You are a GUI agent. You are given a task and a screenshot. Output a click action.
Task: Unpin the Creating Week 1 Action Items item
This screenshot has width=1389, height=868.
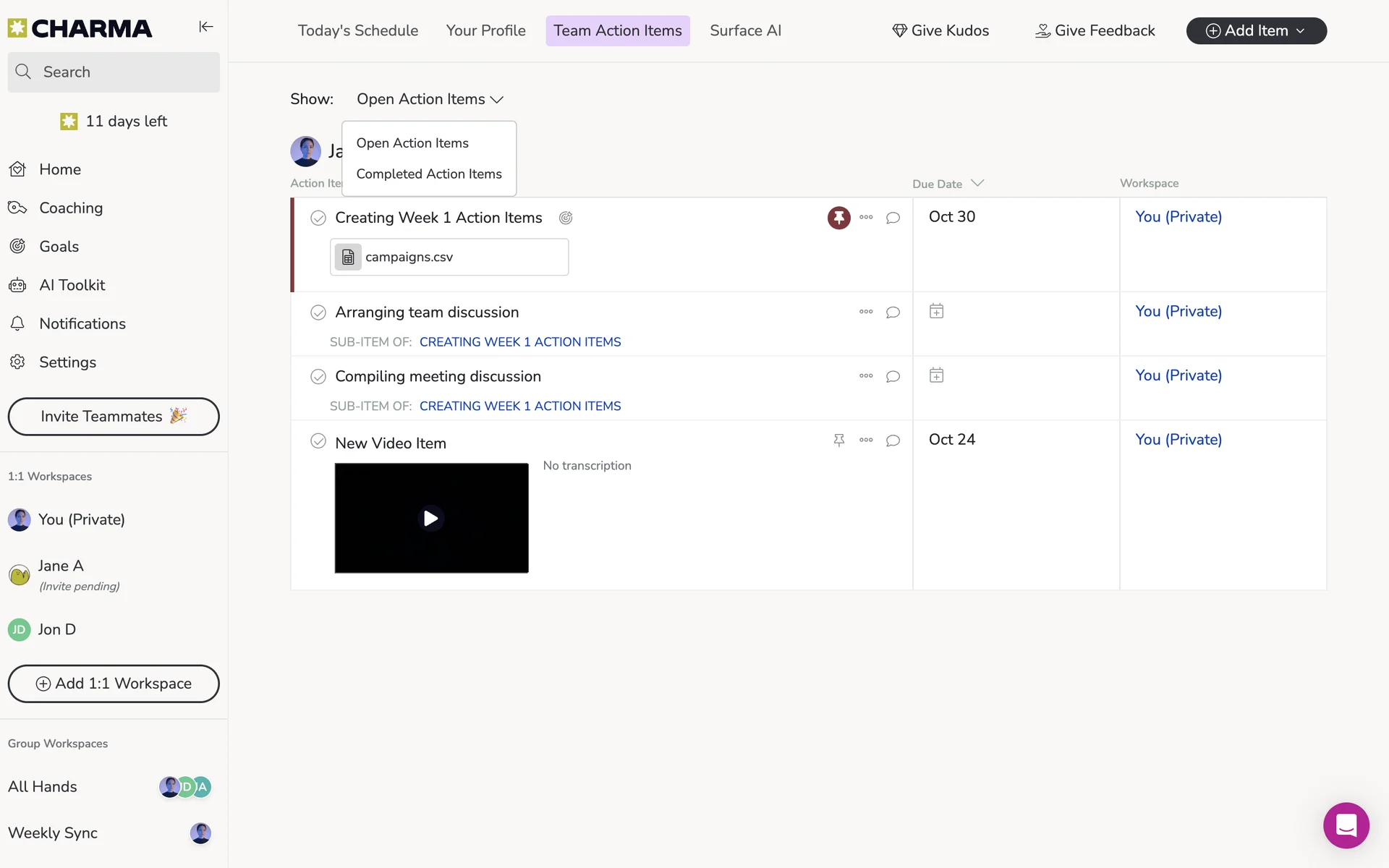(838, 218)
